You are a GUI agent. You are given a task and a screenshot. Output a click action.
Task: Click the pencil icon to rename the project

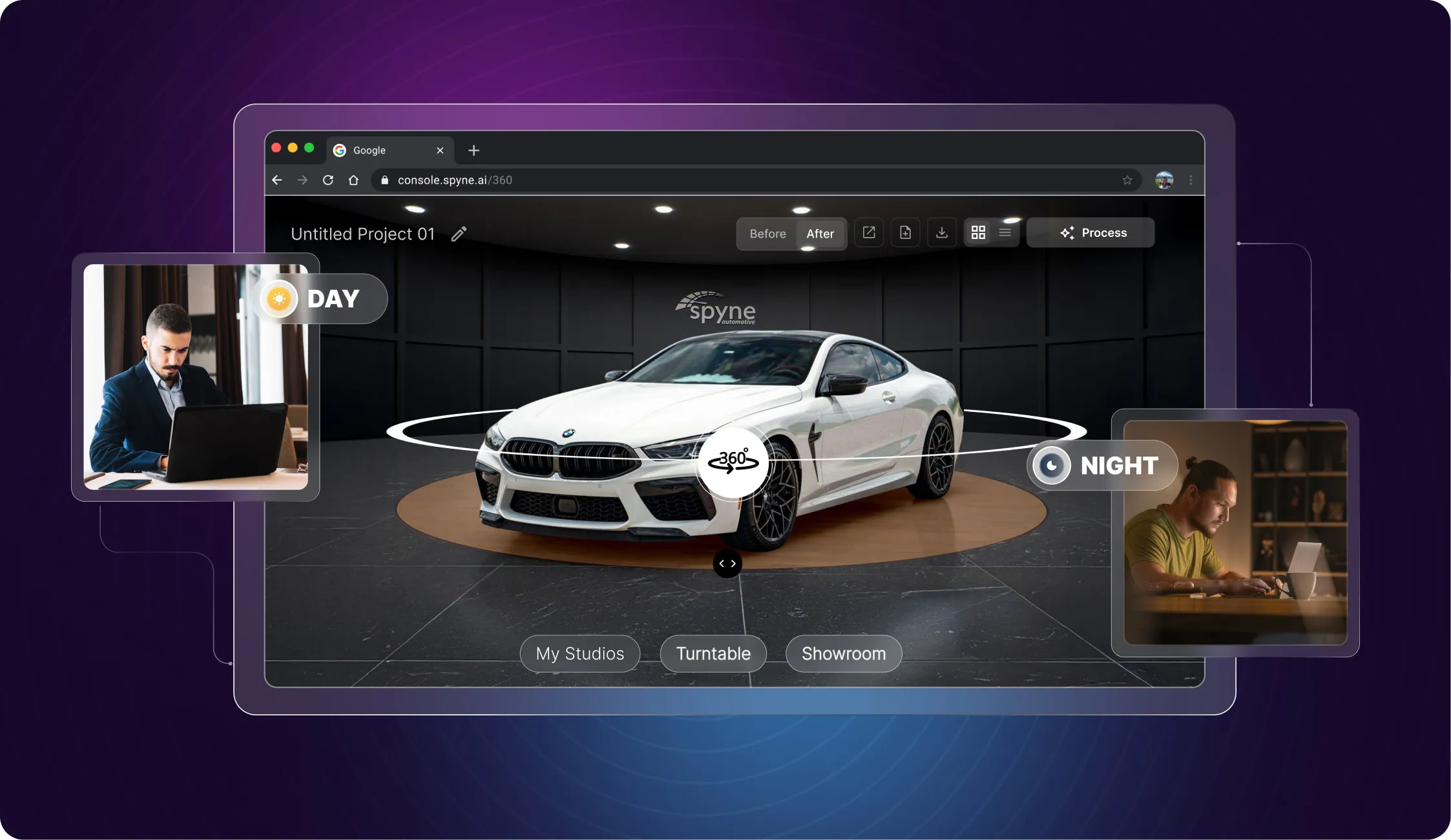coord(459,234)
